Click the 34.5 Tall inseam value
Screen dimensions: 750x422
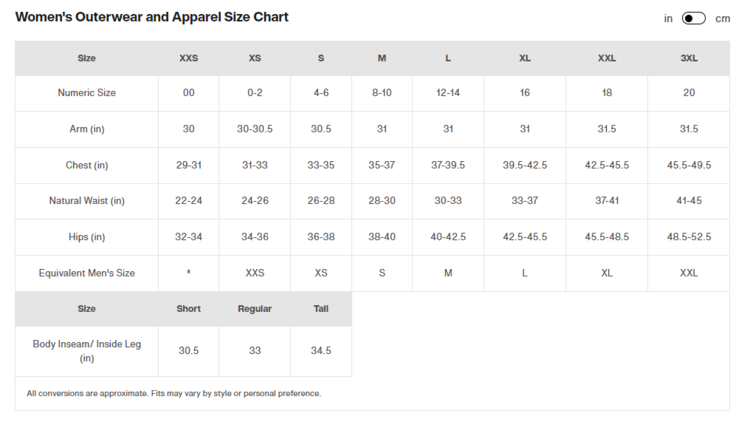click(x=321, y=351)
